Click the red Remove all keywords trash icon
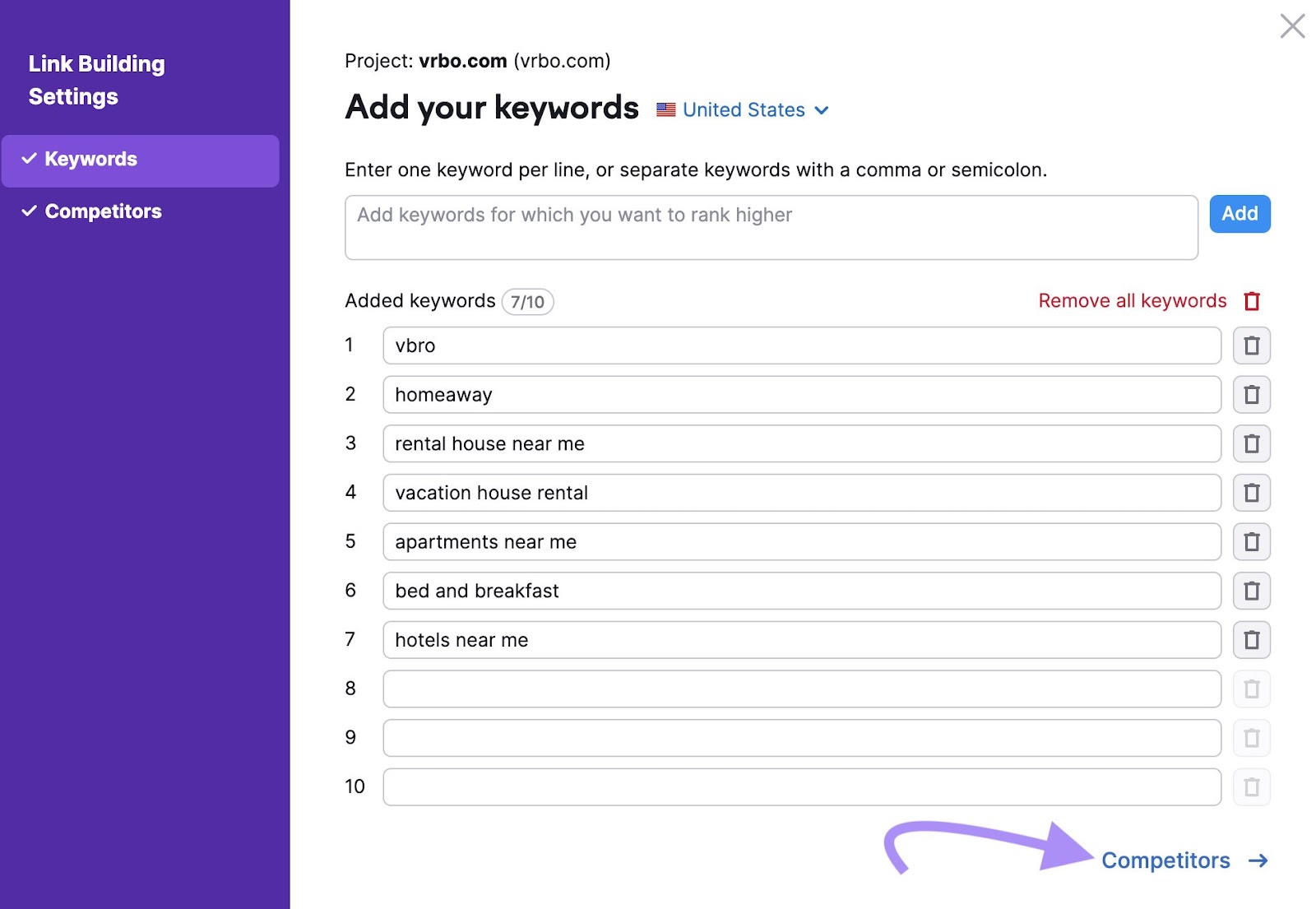 [x=1251, y=301]
